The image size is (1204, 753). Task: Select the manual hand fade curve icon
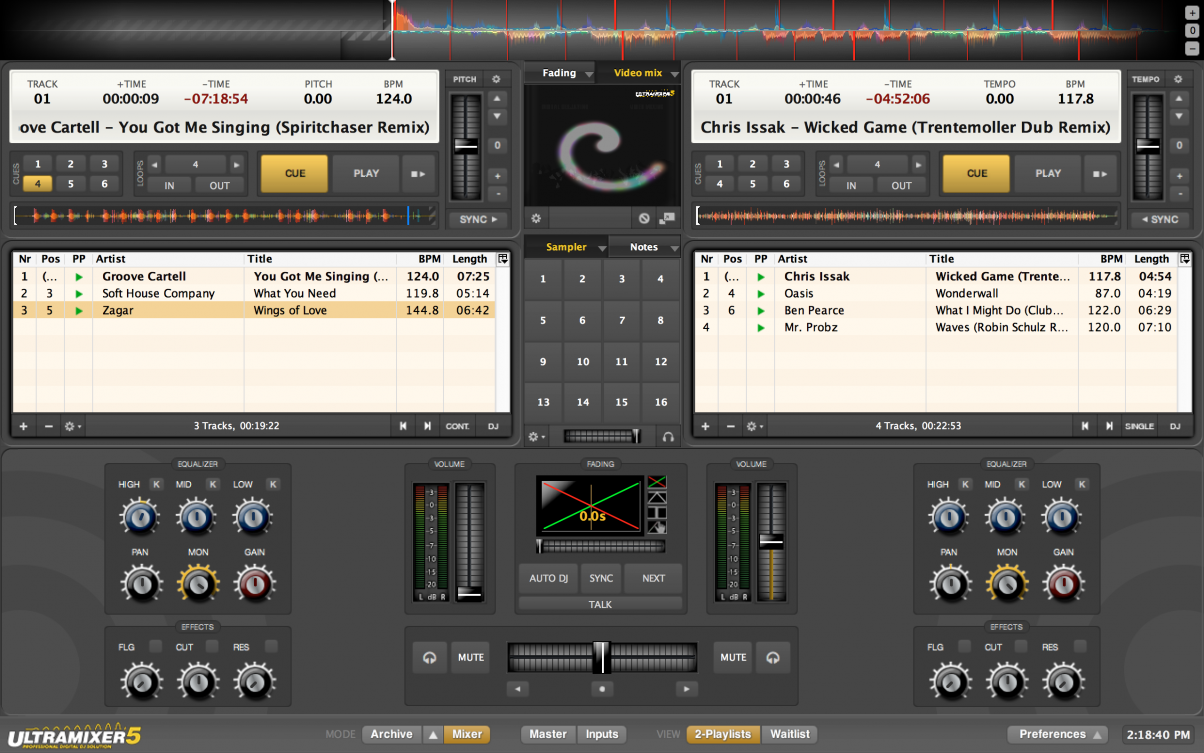(657, 527)
